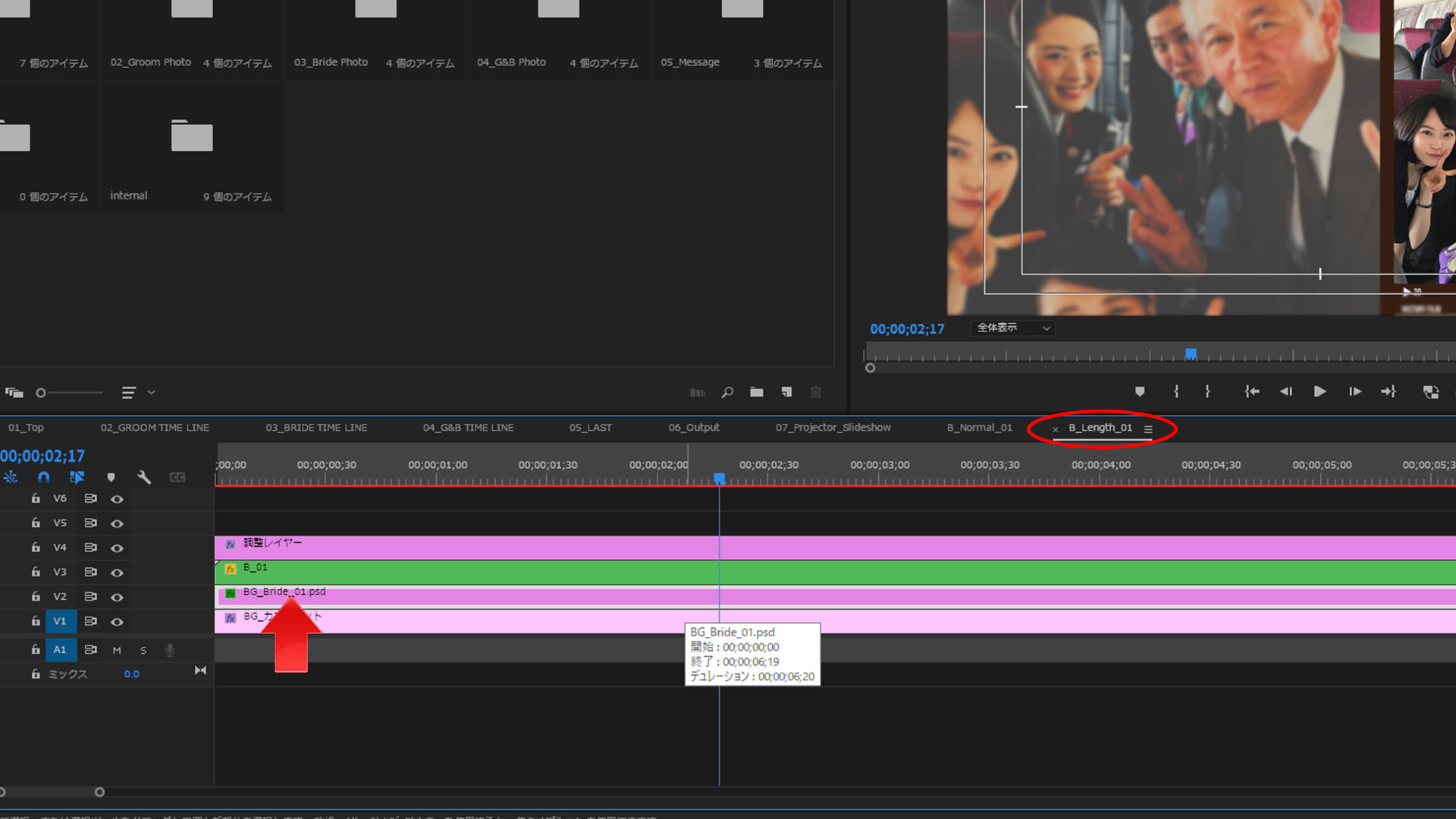The height and width of the screenshot is (819, 1456).
Task: Open the 04_G&B Photo bin
Action: click(559, 8)
